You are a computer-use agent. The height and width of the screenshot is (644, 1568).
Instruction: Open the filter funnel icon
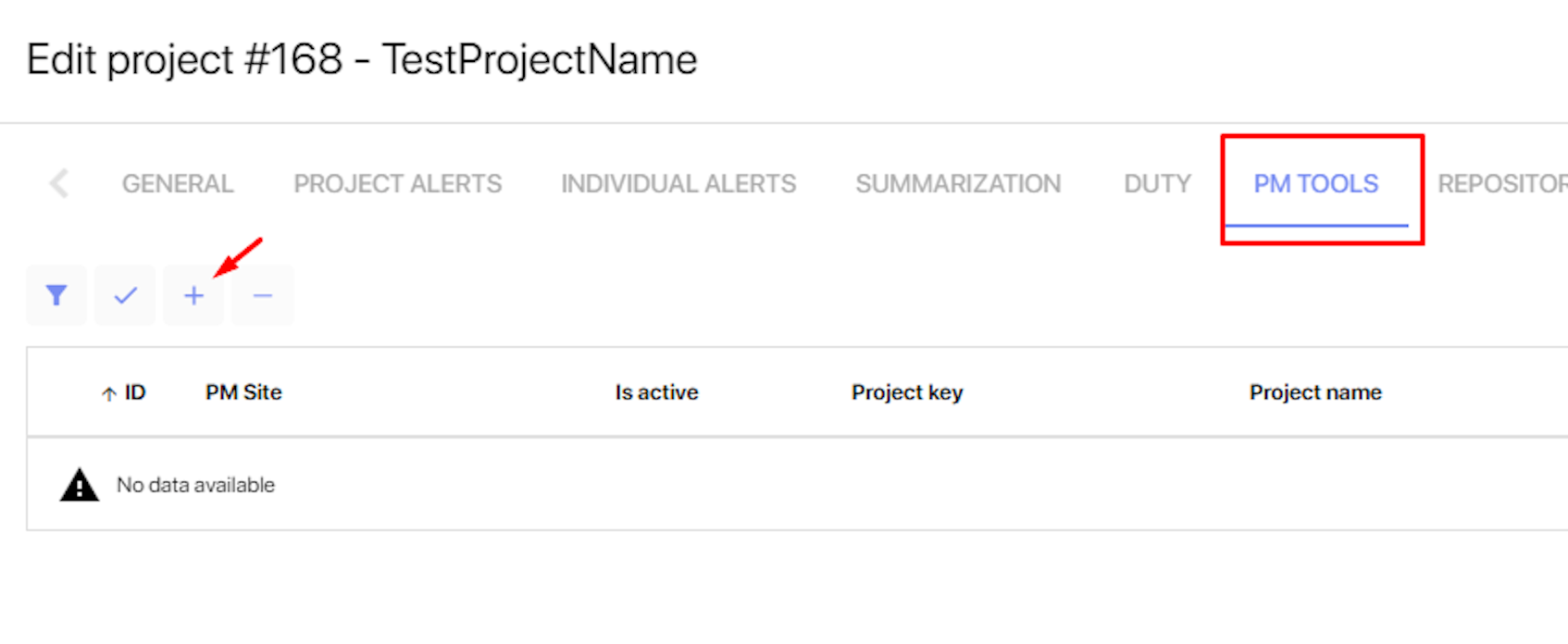pyautogui.click(x=56, y=295)
